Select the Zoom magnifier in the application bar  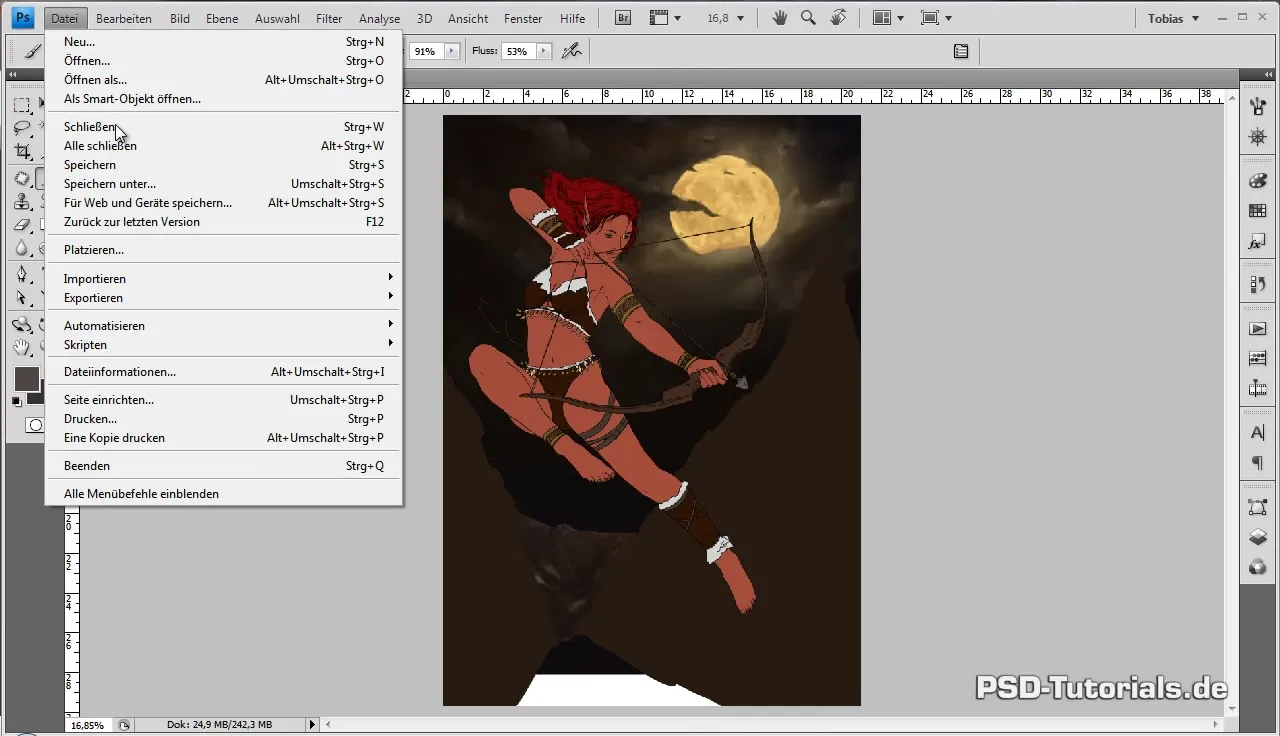[808, 18]
